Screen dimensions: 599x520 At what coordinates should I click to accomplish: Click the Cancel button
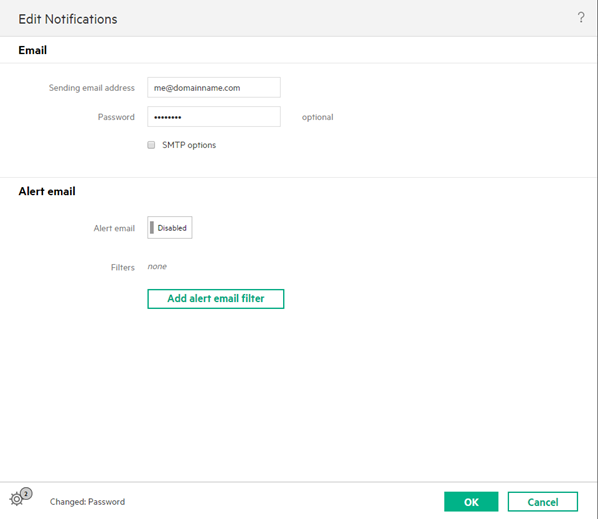(542, 502)
